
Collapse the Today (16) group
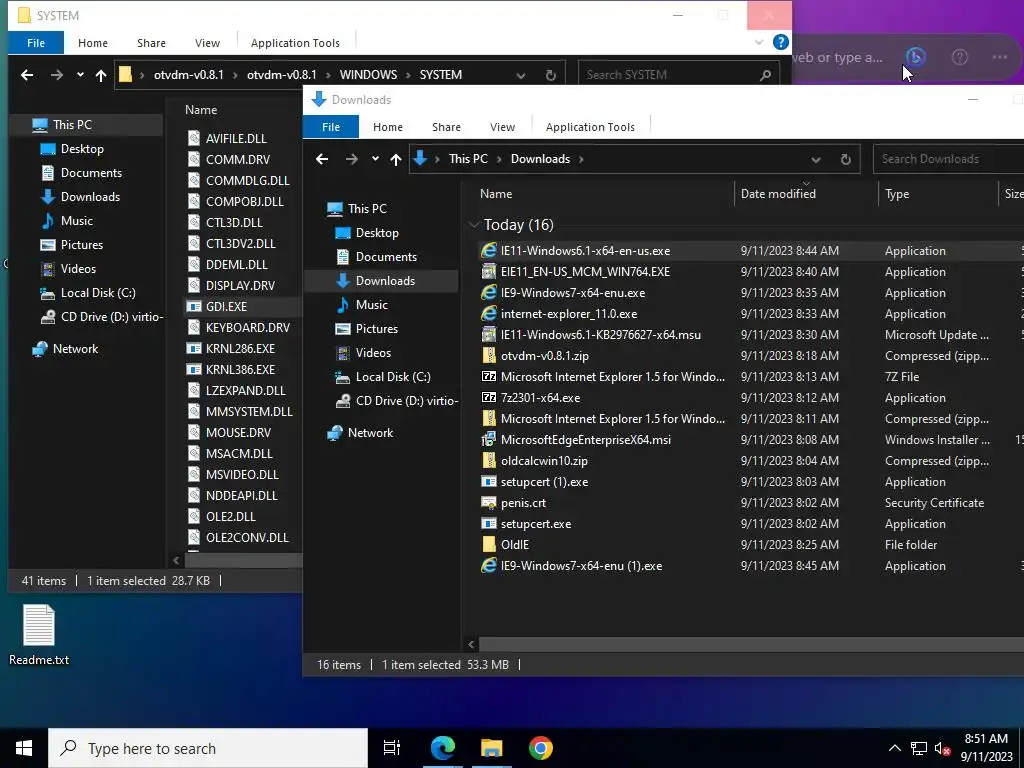(473, 225)
